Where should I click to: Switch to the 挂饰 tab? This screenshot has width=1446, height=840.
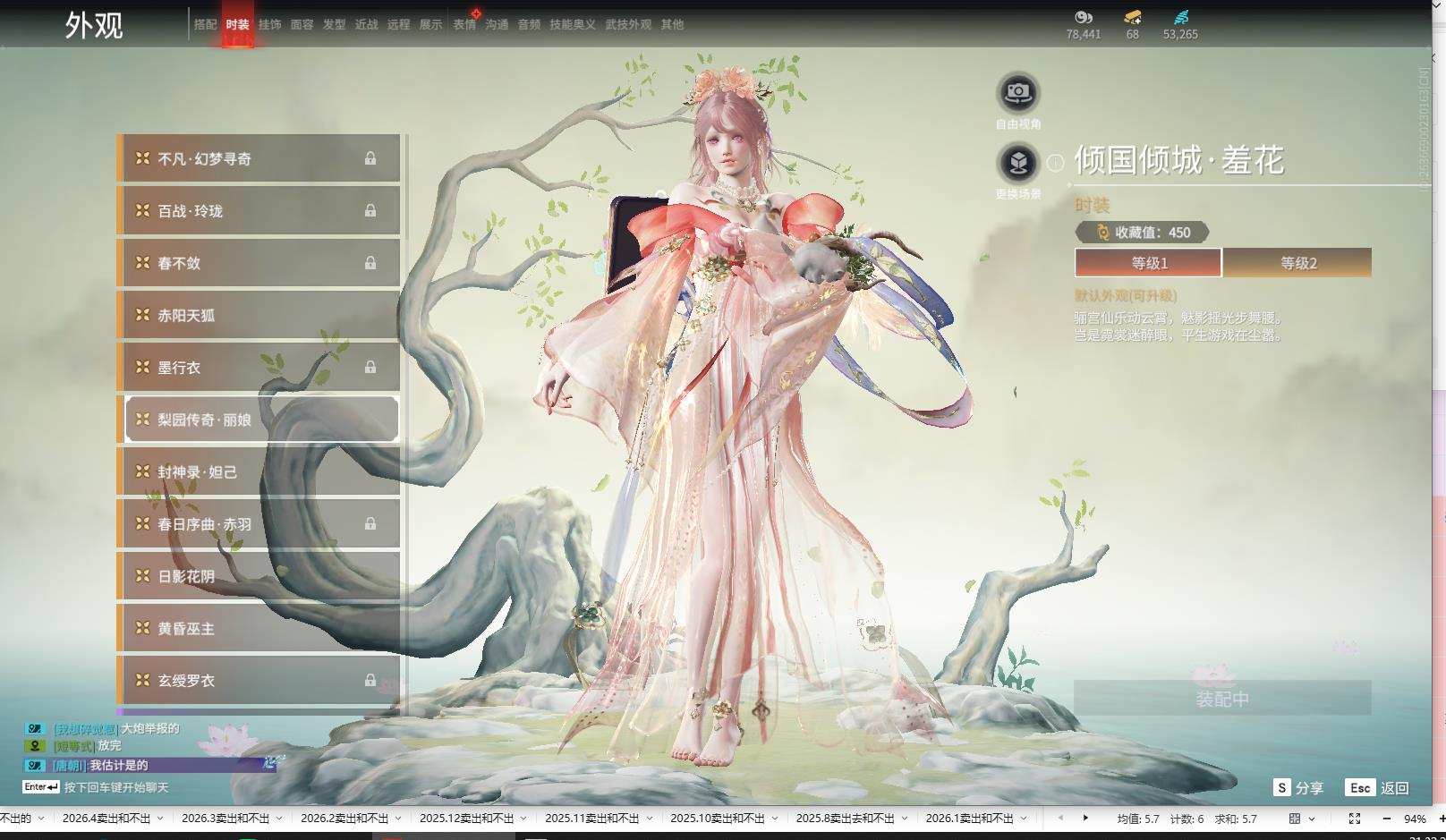tap(270, 25)
